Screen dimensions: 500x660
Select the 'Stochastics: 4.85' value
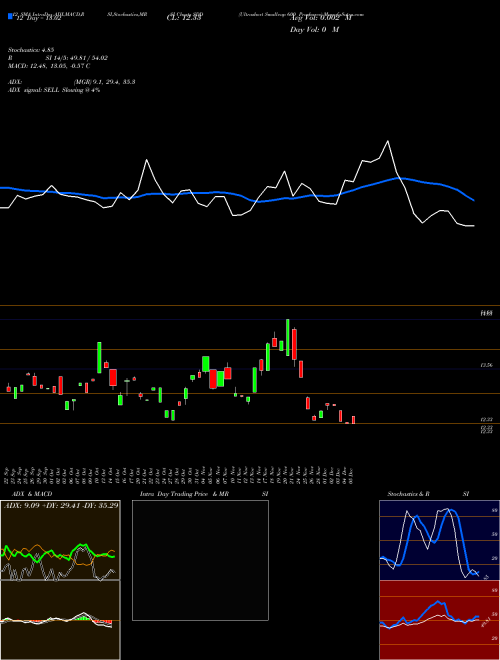tap(31, 50)
